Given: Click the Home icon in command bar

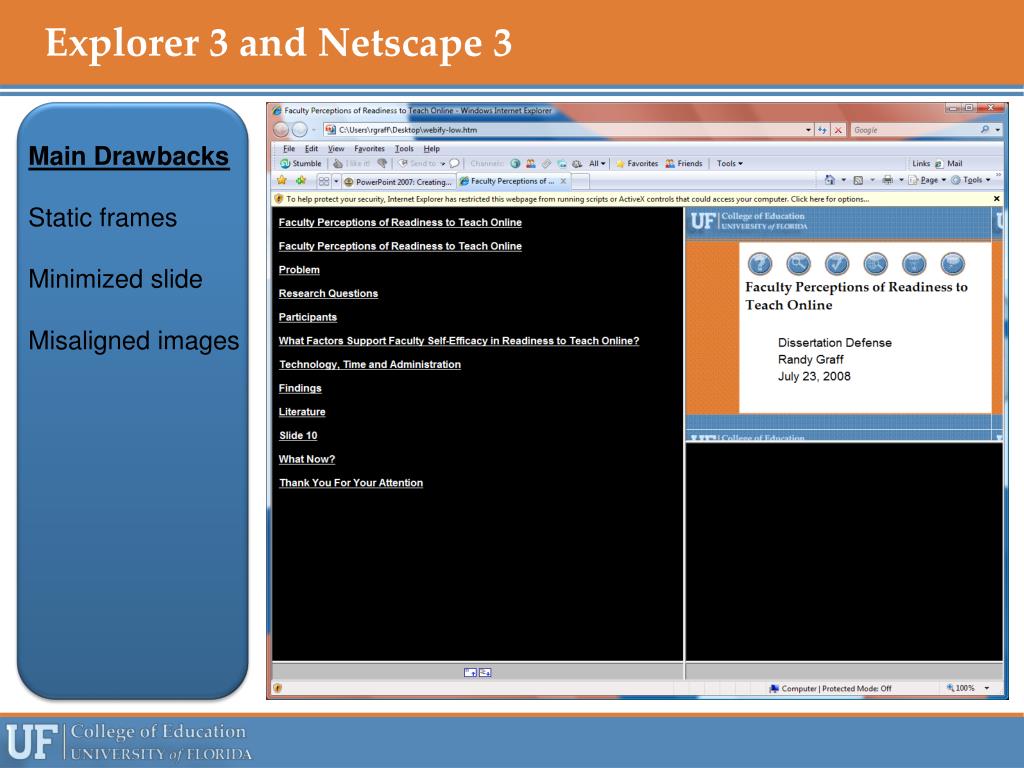Looking at the screenshot, I should pos(829,180).
